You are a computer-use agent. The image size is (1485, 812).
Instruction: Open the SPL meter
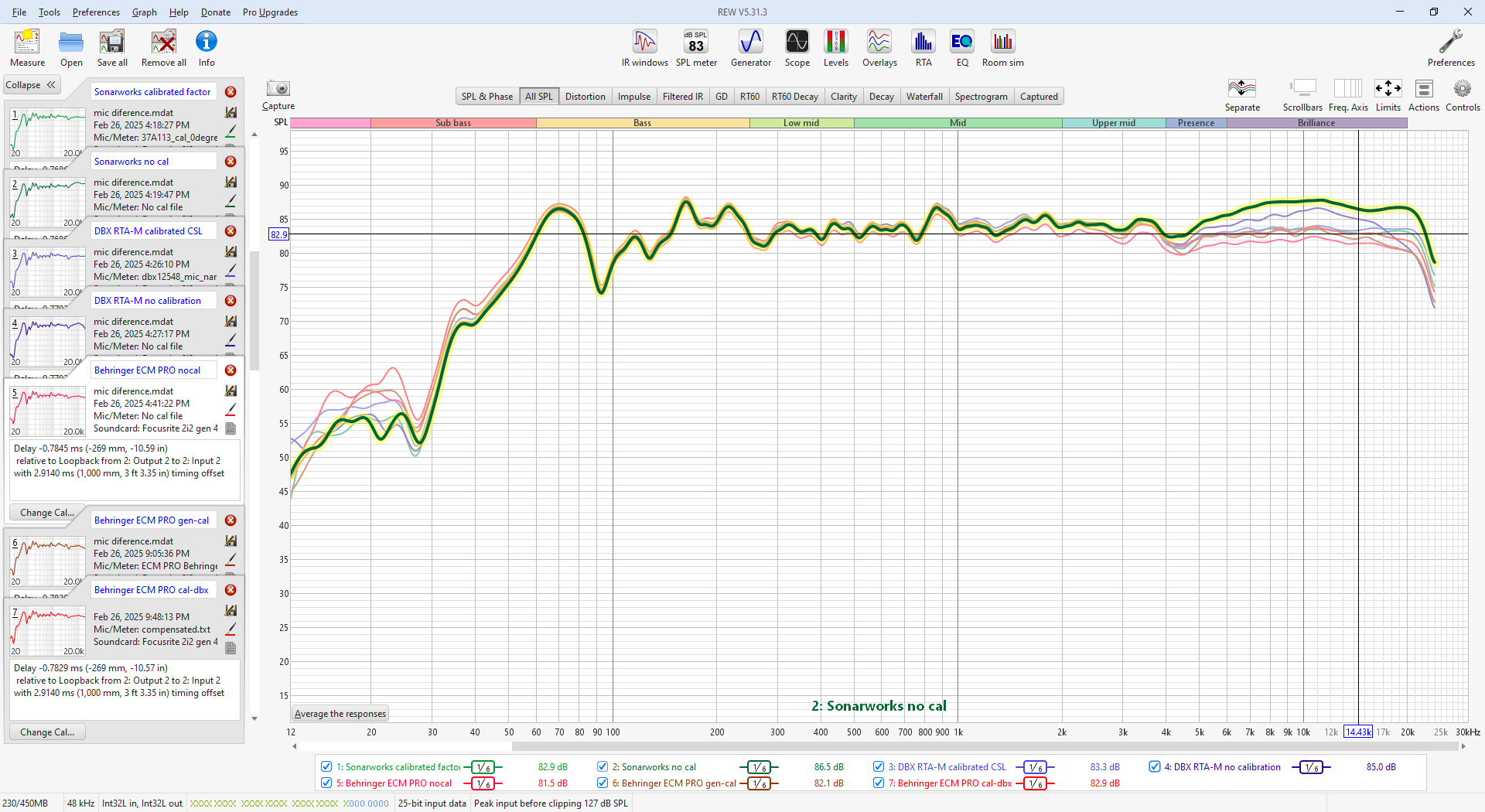696,48
